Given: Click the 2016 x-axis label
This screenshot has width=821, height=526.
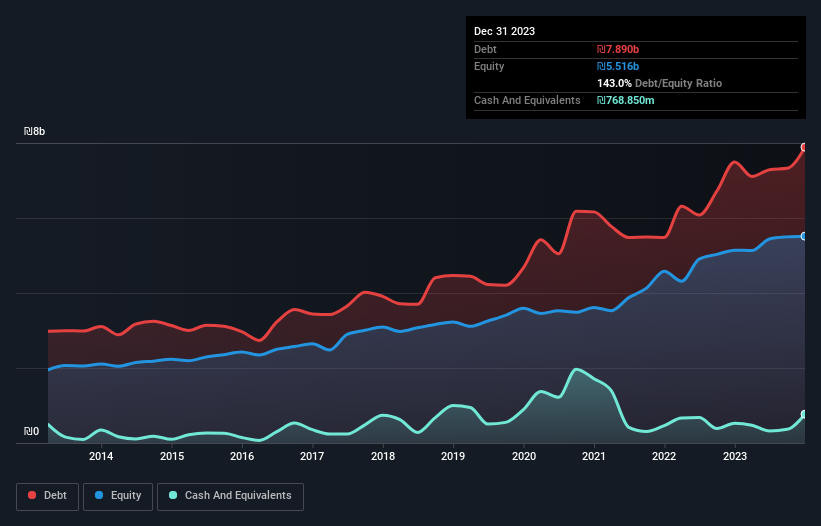Looking at the screenshot, I should 242,457.
